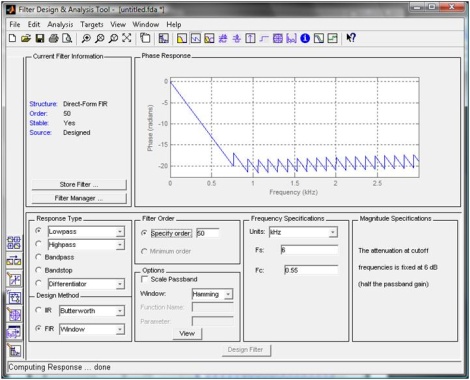Viewport: 470px width, 380px height.
Task: Click the Filter Manager button
Action: (x=79, y=198)
